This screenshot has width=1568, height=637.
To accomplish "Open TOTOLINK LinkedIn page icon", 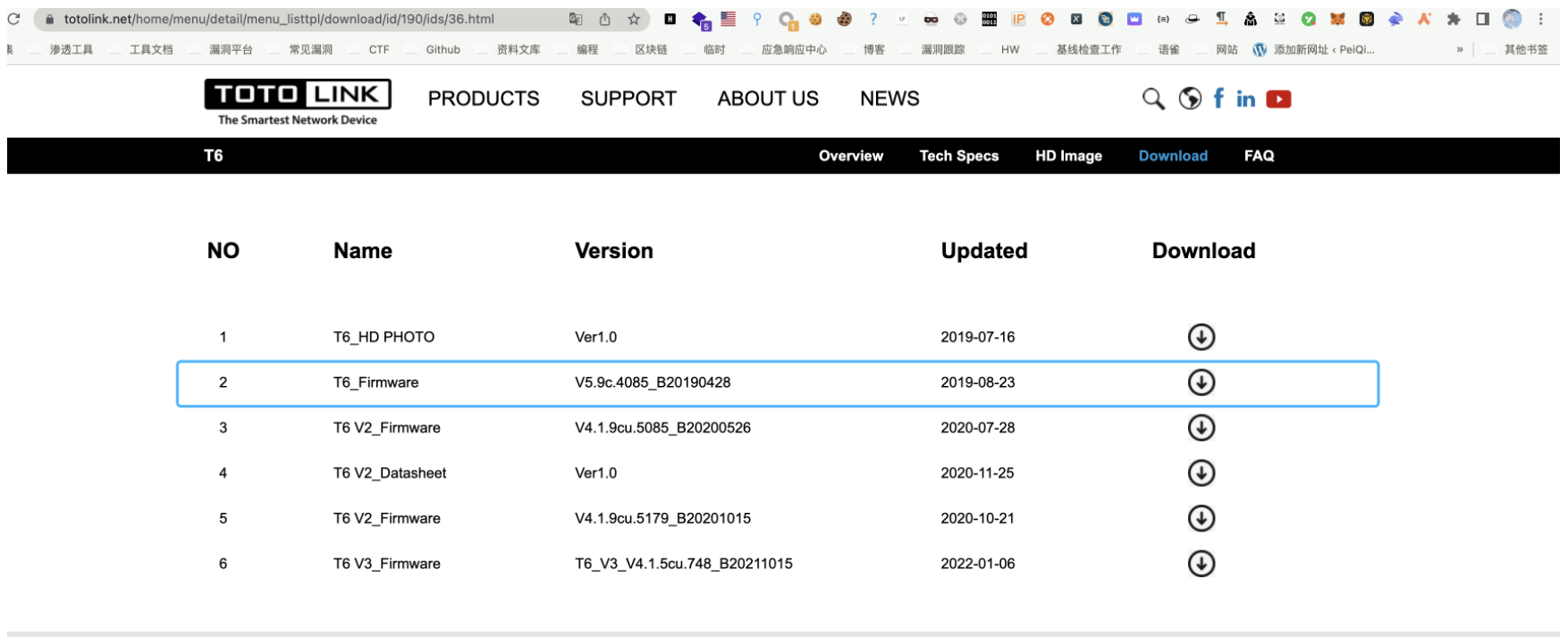I will click(x=1245, y=99).
